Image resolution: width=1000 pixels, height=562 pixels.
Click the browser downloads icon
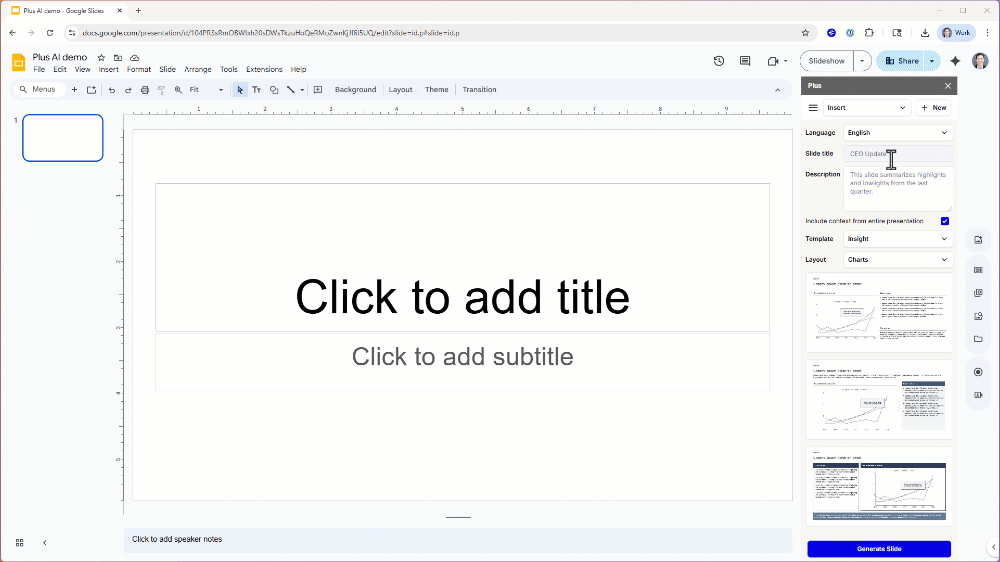pyautogui.click(x=925, y=33)
